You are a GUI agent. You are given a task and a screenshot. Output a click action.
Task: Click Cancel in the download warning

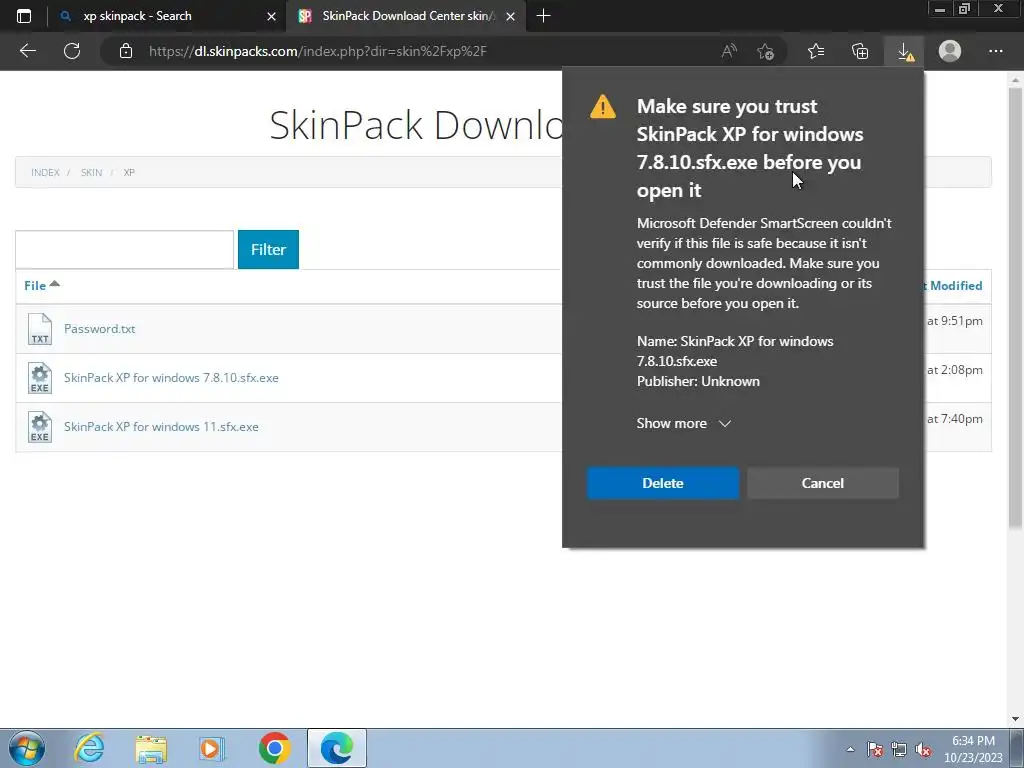pos(823,483)
